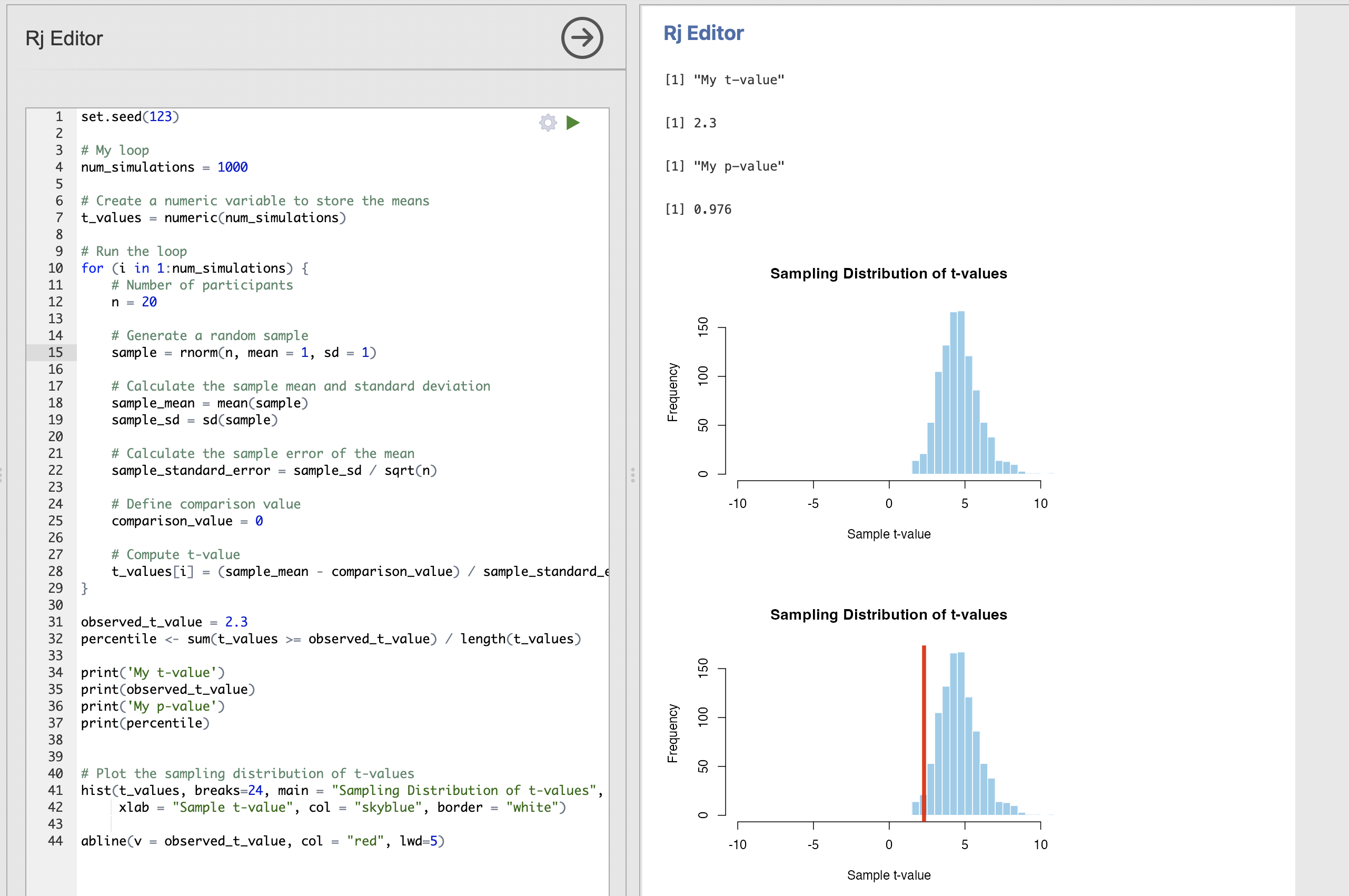
Task: Click the output '[1] "My t-value"'
Action: [724, 79]
